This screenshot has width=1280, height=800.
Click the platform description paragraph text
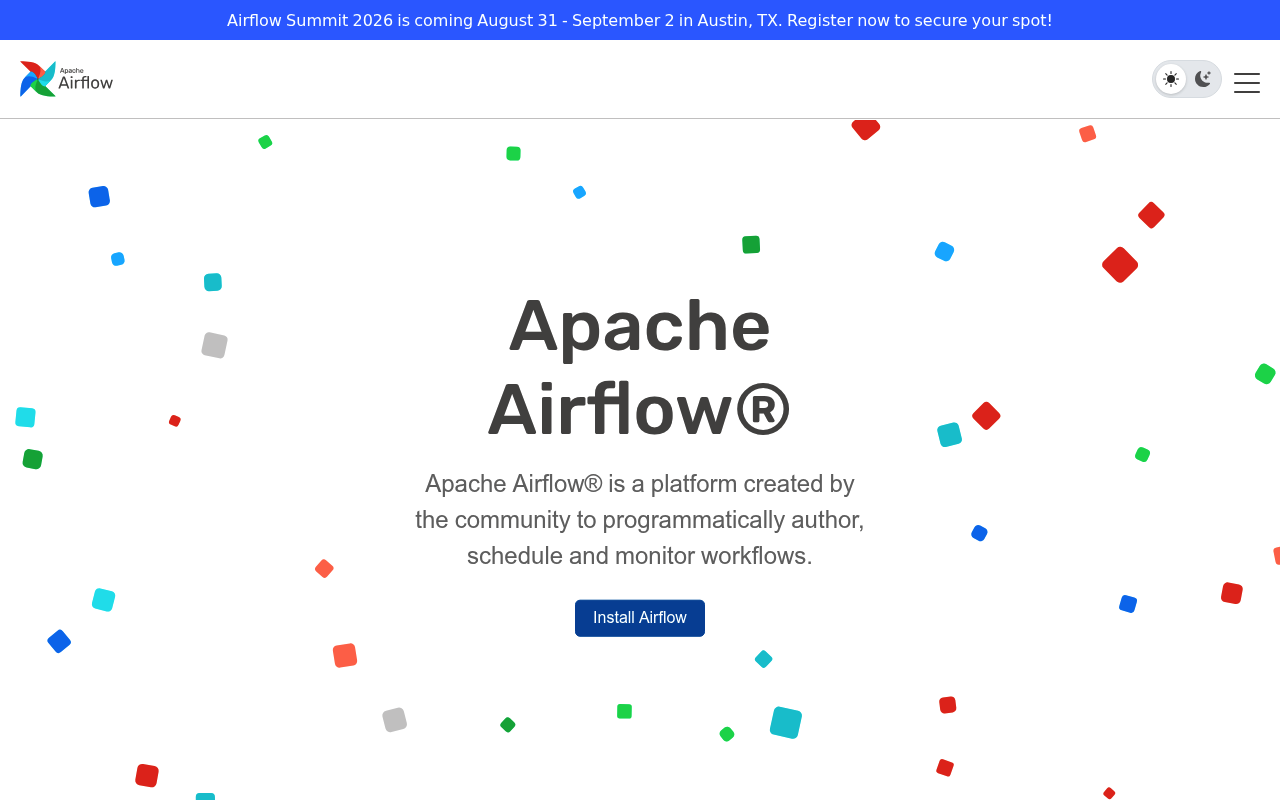(x=640, y=520)
